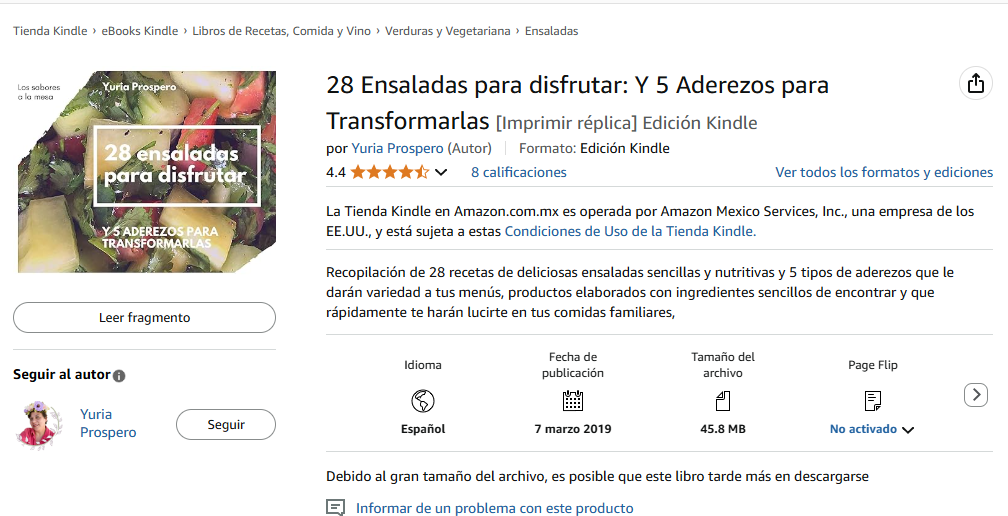
Task: Open Condiciones de Uso de la Tienda Kindle
Action: point(630,231)
